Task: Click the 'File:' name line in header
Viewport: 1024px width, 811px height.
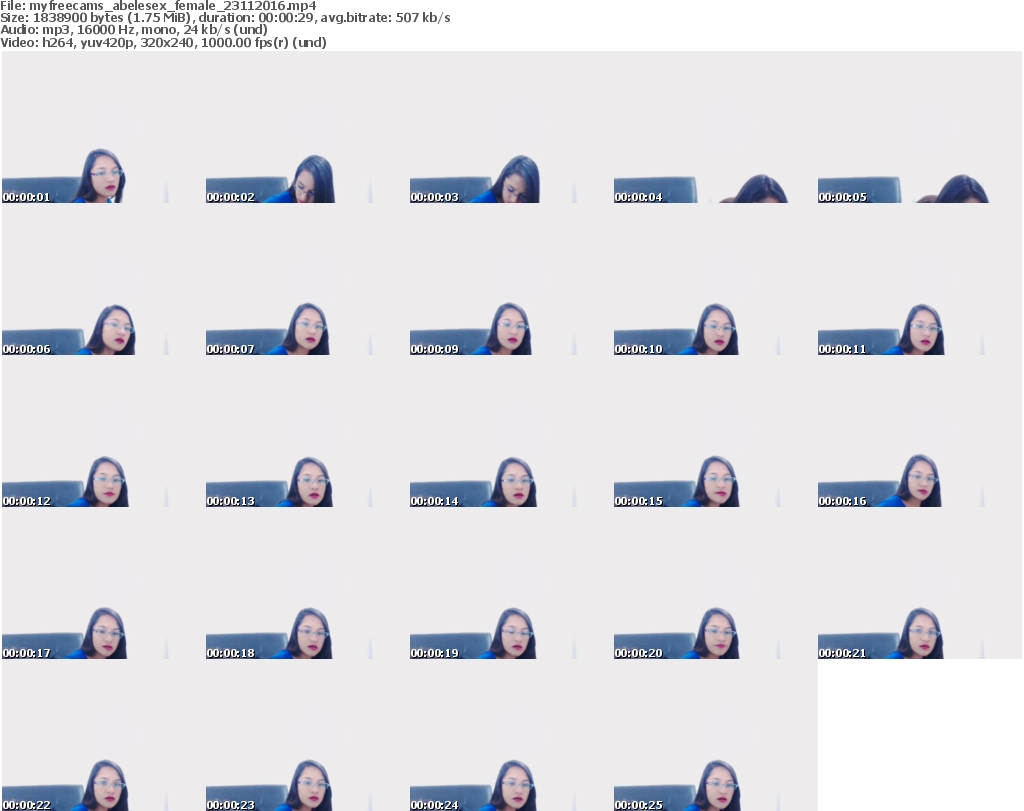Action: point(158,6)
